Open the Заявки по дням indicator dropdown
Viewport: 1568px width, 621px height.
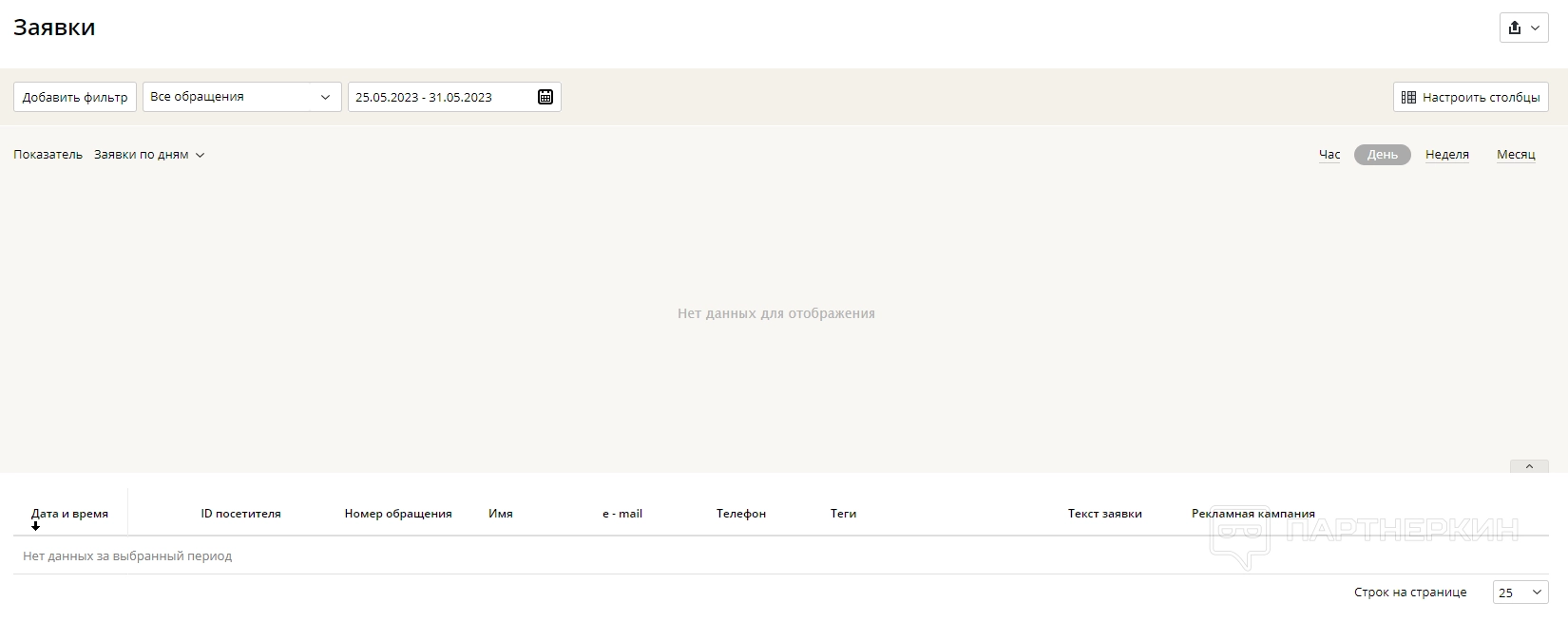tap(149, 155)
